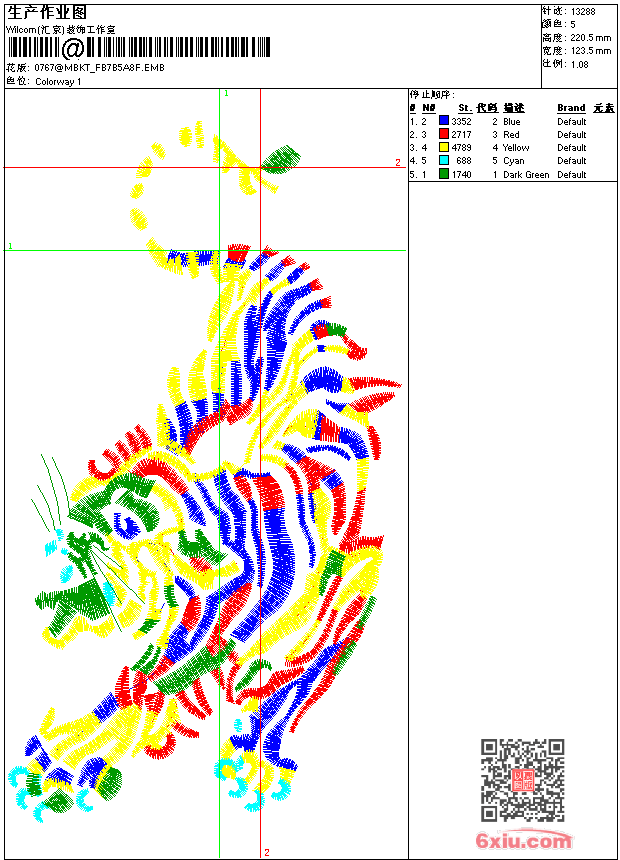This screenshot has height=860, width=620.
Task: Click the @ symbol in the barcode
Action: 72,49
